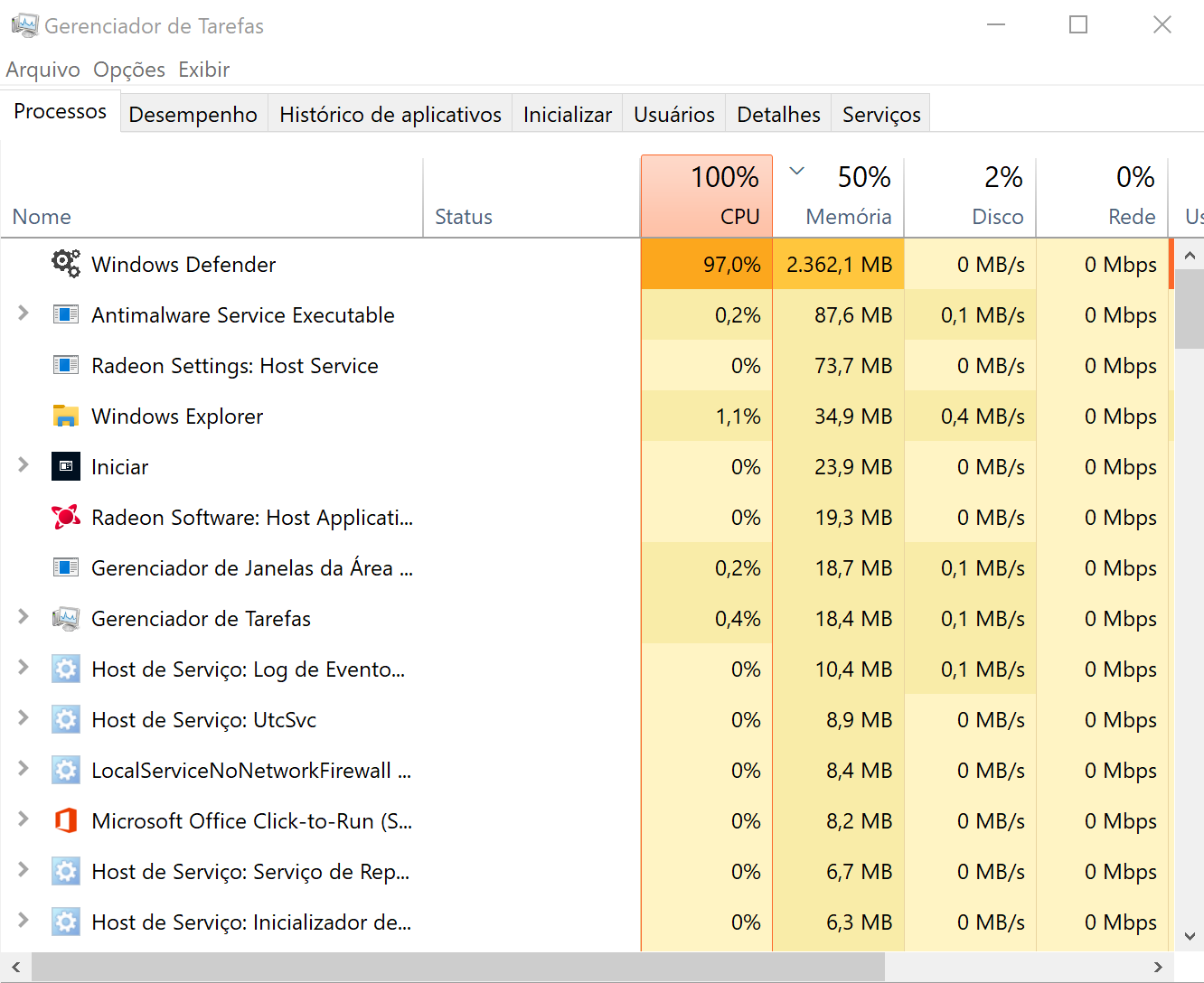Open the Exibir menu
This screenshot has width=1204, height=983.
click(203, 70)
